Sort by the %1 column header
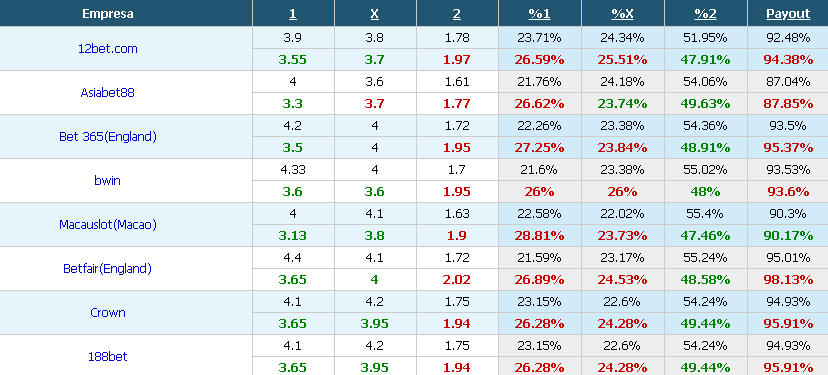828x375 pixels. [x=539, y=14]
